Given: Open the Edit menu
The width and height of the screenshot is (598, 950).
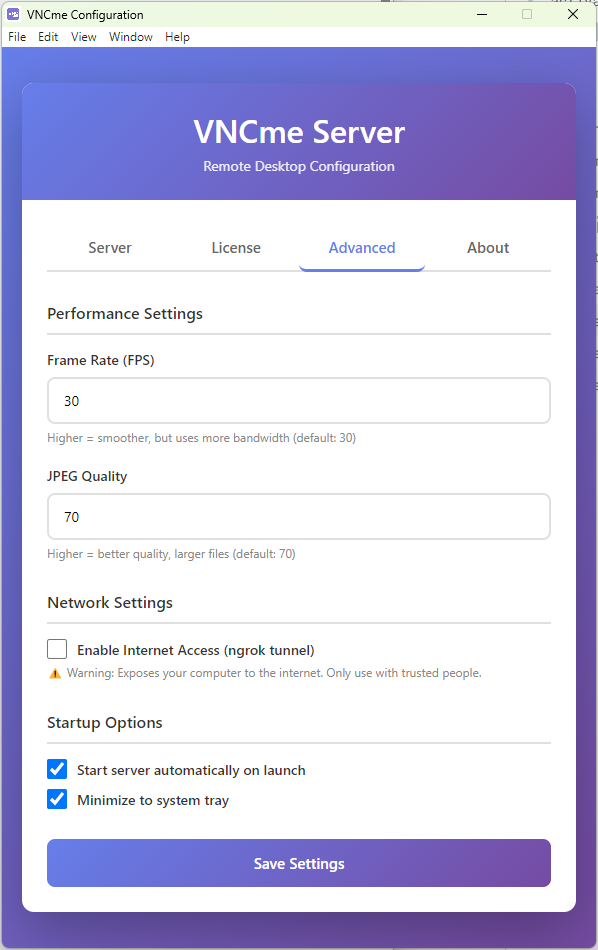Looking at the screenshot, I should (47, 37).
